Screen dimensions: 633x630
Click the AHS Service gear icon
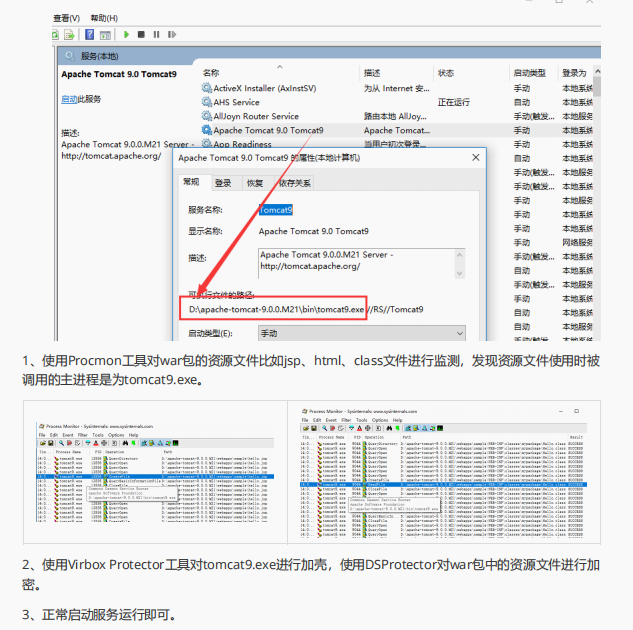(x=207, y=102)
